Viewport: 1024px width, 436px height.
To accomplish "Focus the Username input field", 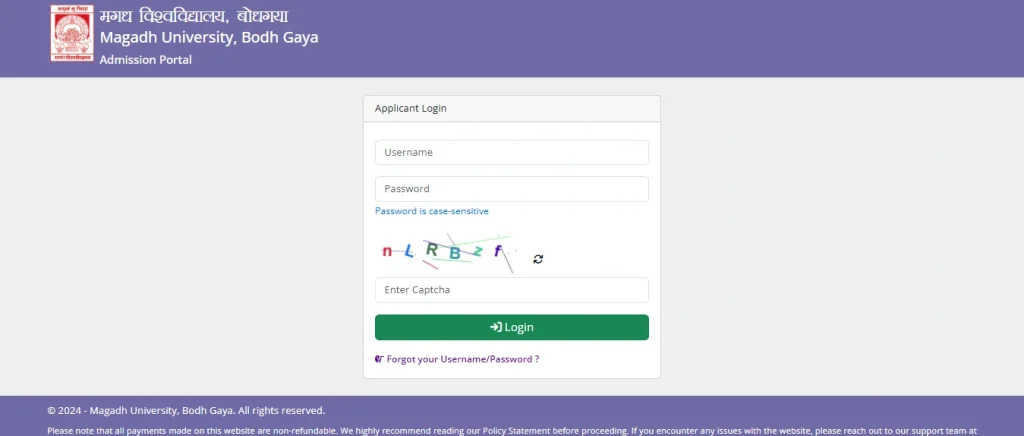I will coord(511,152).
